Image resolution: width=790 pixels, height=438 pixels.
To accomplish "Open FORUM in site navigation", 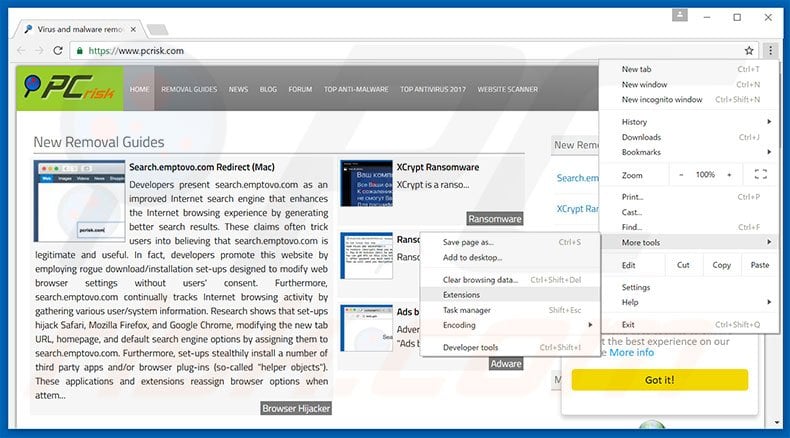I will [x=300, y=89].
